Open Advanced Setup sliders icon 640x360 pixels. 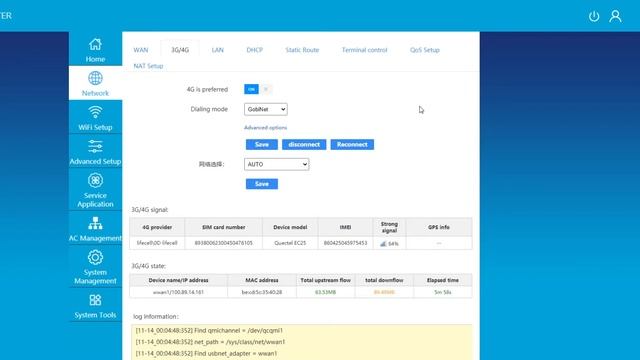(95, 146)
